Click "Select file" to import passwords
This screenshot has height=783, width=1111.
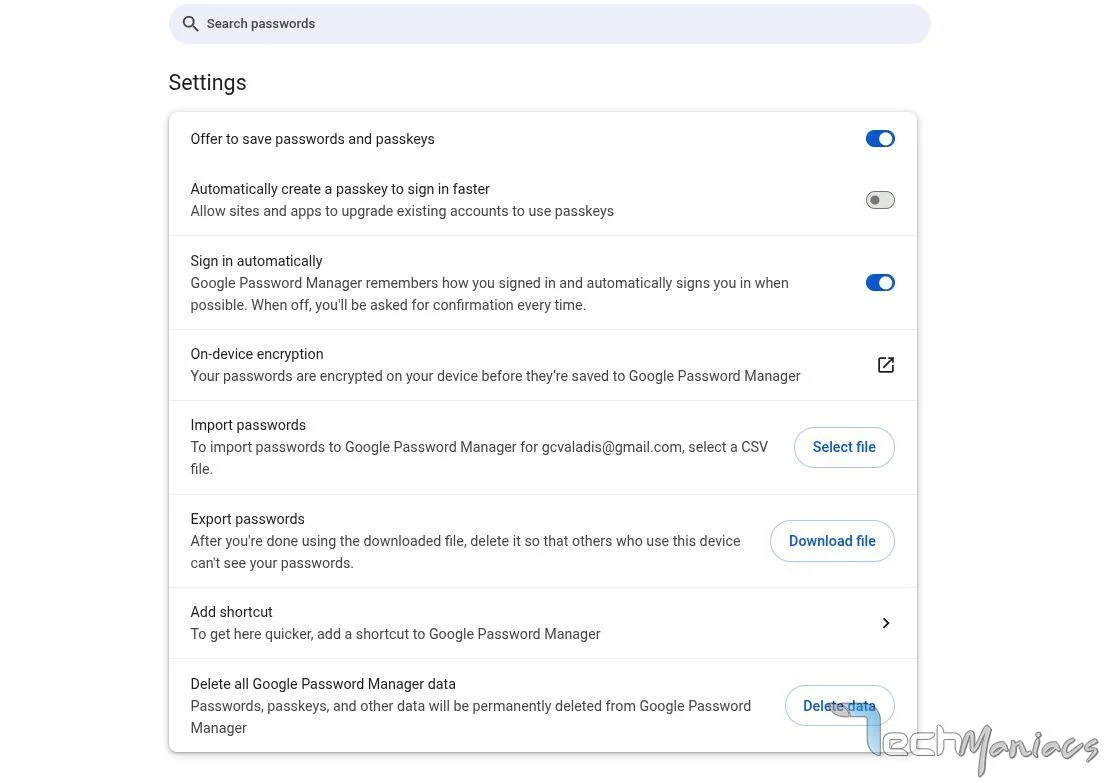pos(843,446)
